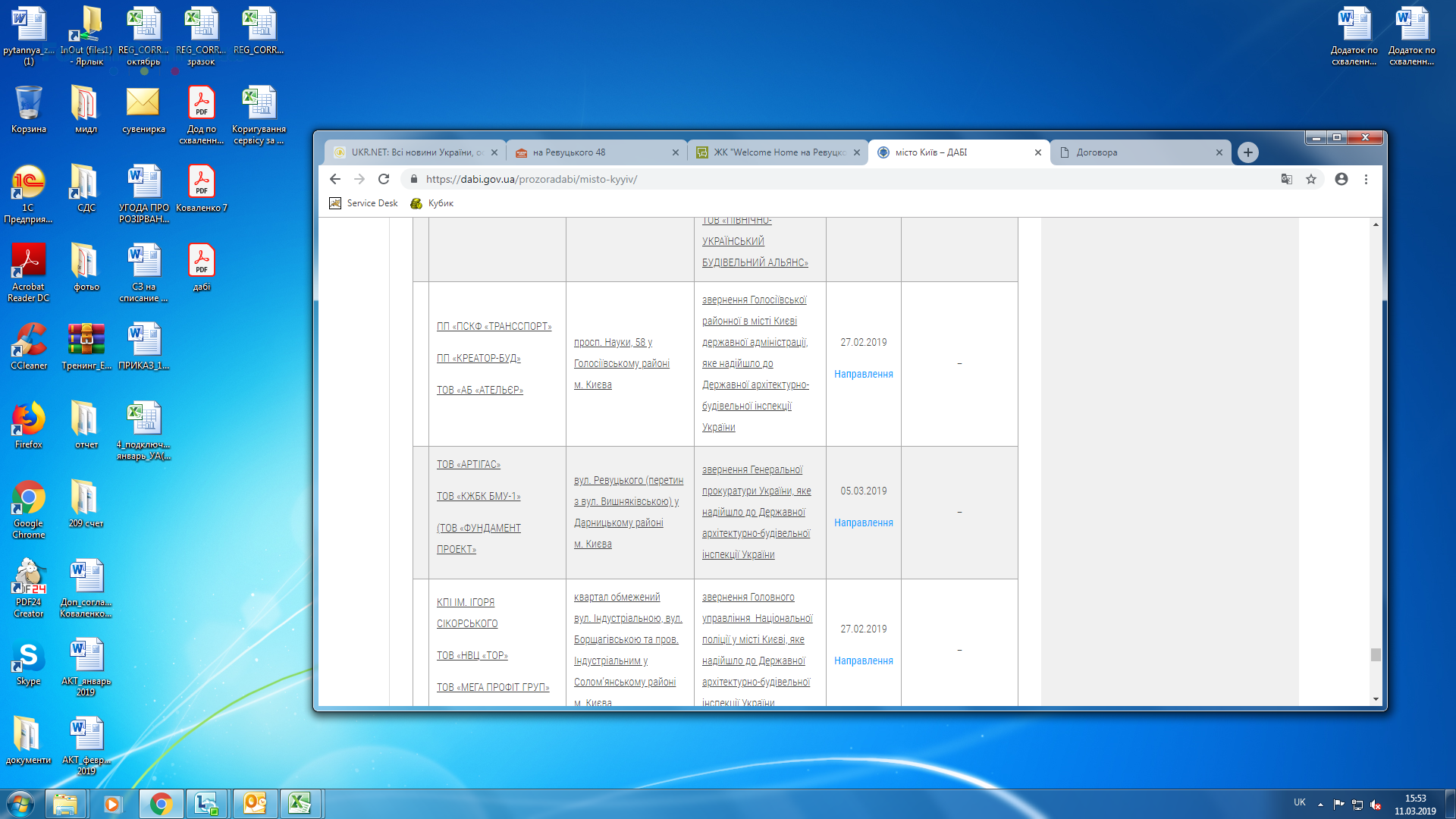Click the bookmark star icon

(x=1311, y=179)
